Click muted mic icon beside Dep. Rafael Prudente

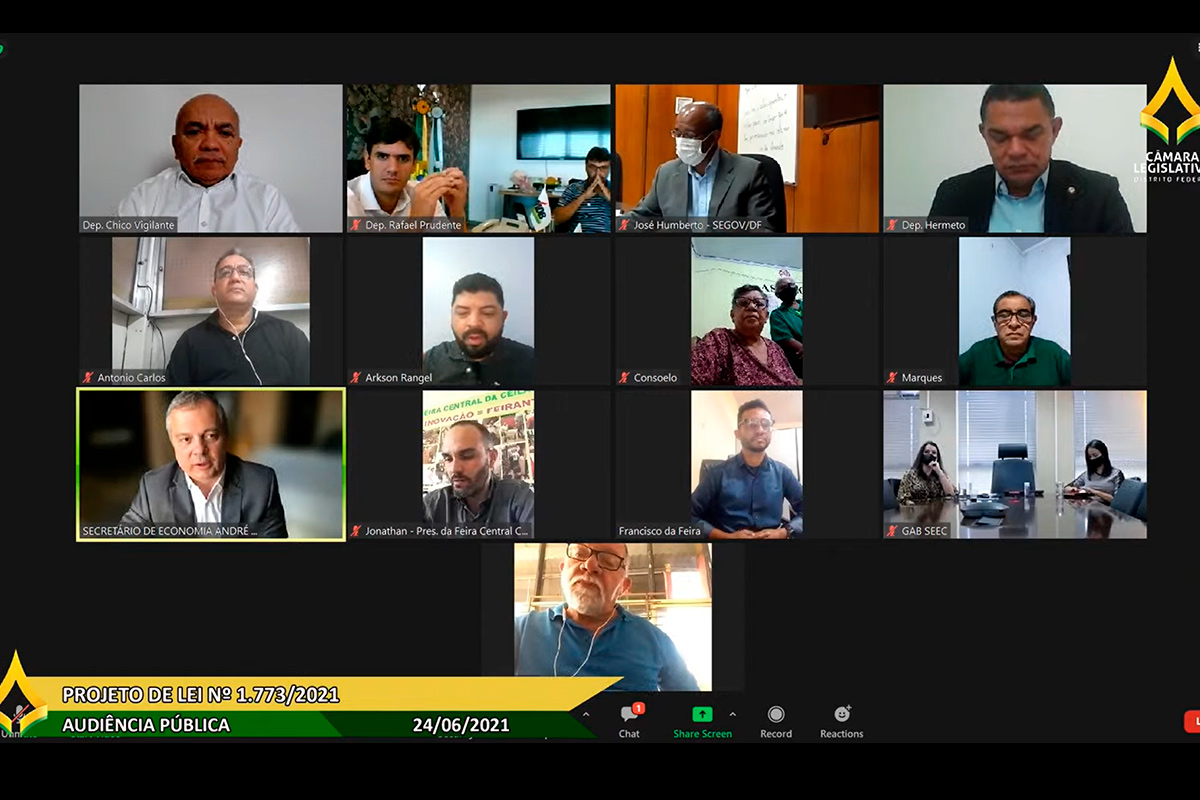[x=356, y=225]
